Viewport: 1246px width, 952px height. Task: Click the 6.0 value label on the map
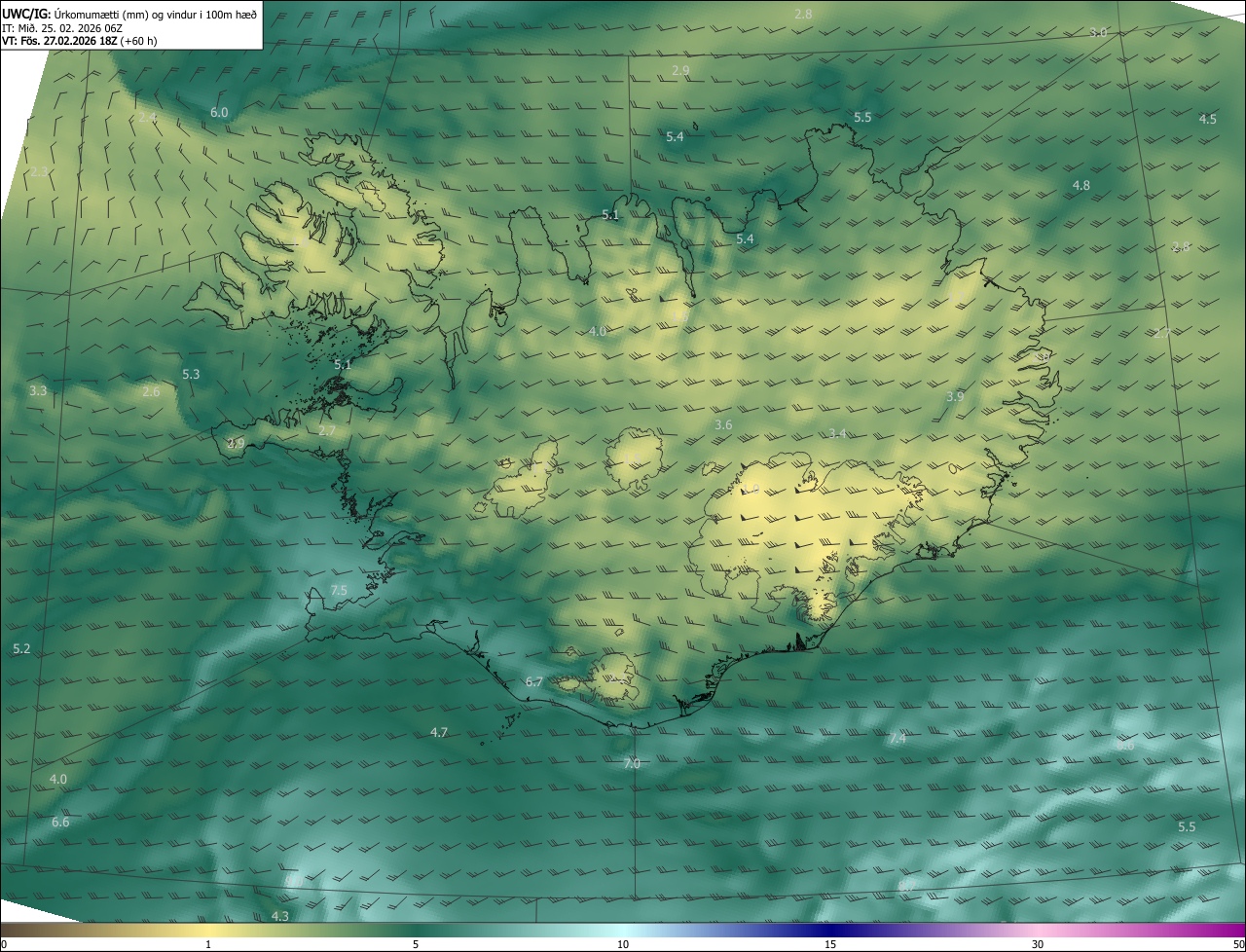tap(219, 113)
